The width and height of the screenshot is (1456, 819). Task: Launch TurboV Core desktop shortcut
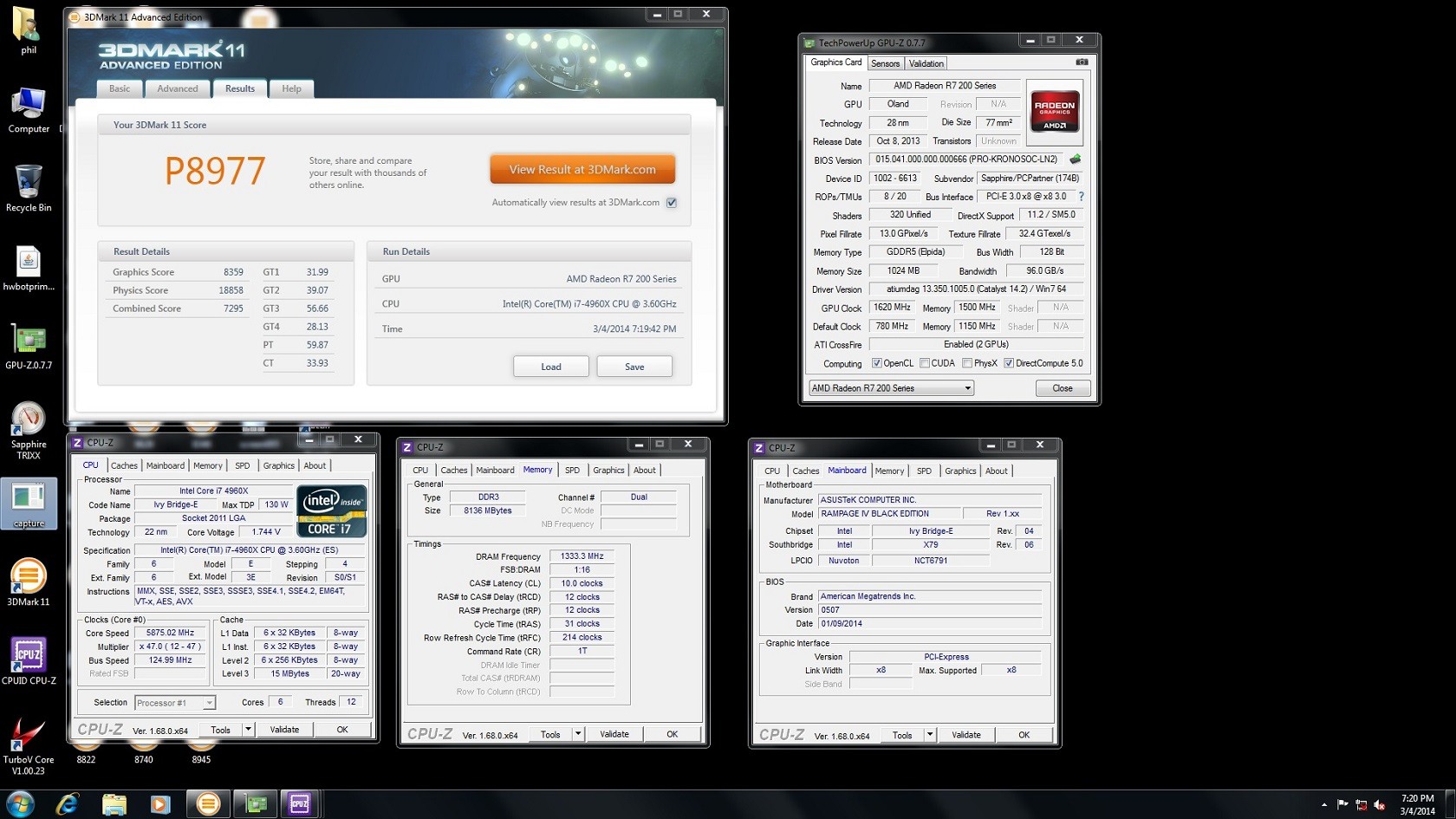tap(29, 745)
